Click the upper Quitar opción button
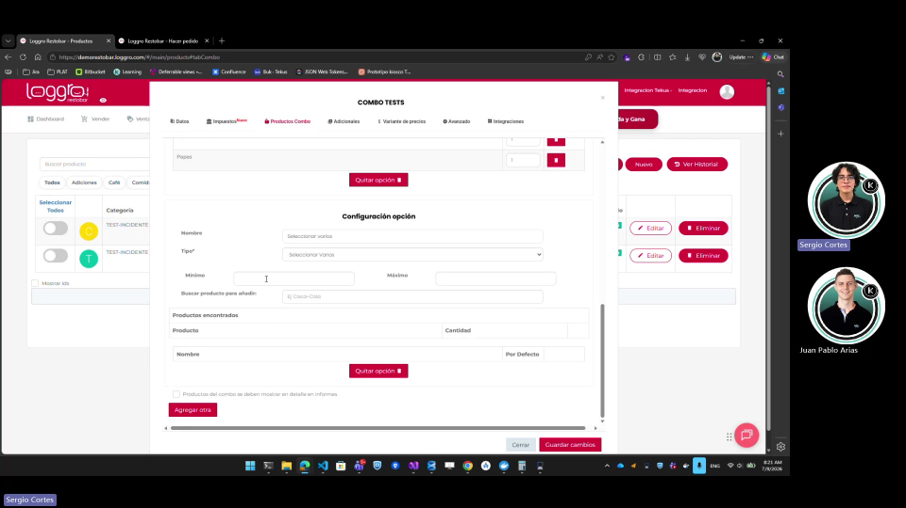906x508 pixels. coord(378,180)
